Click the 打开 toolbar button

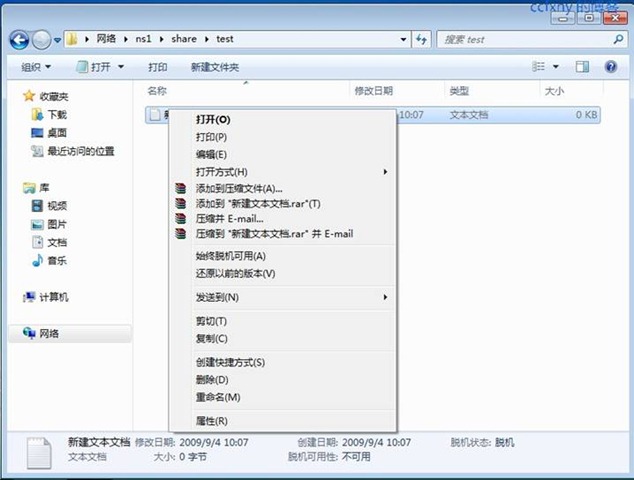pyautogui.click(x=94, y=67)
